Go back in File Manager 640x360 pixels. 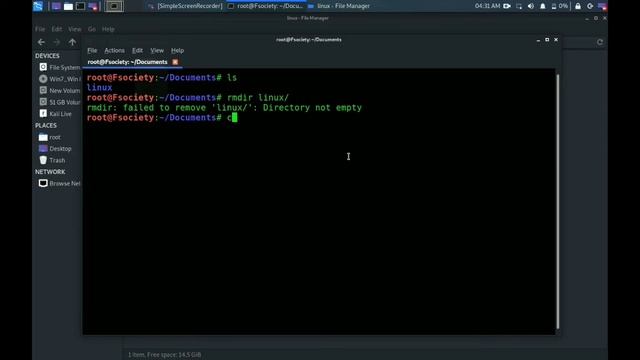41,42
